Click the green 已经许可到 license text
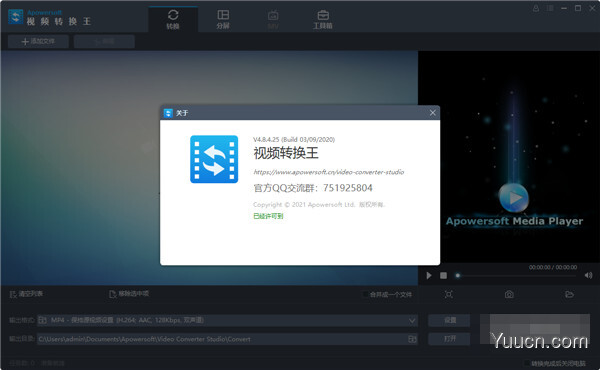This screenshot has height=370, width=600. [268, 216]
